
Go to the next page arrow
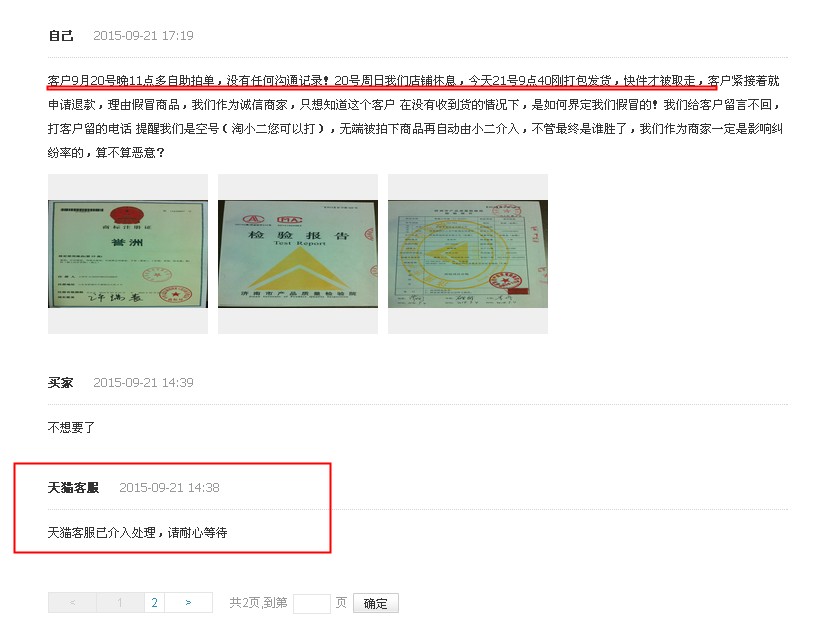[189, 603]
